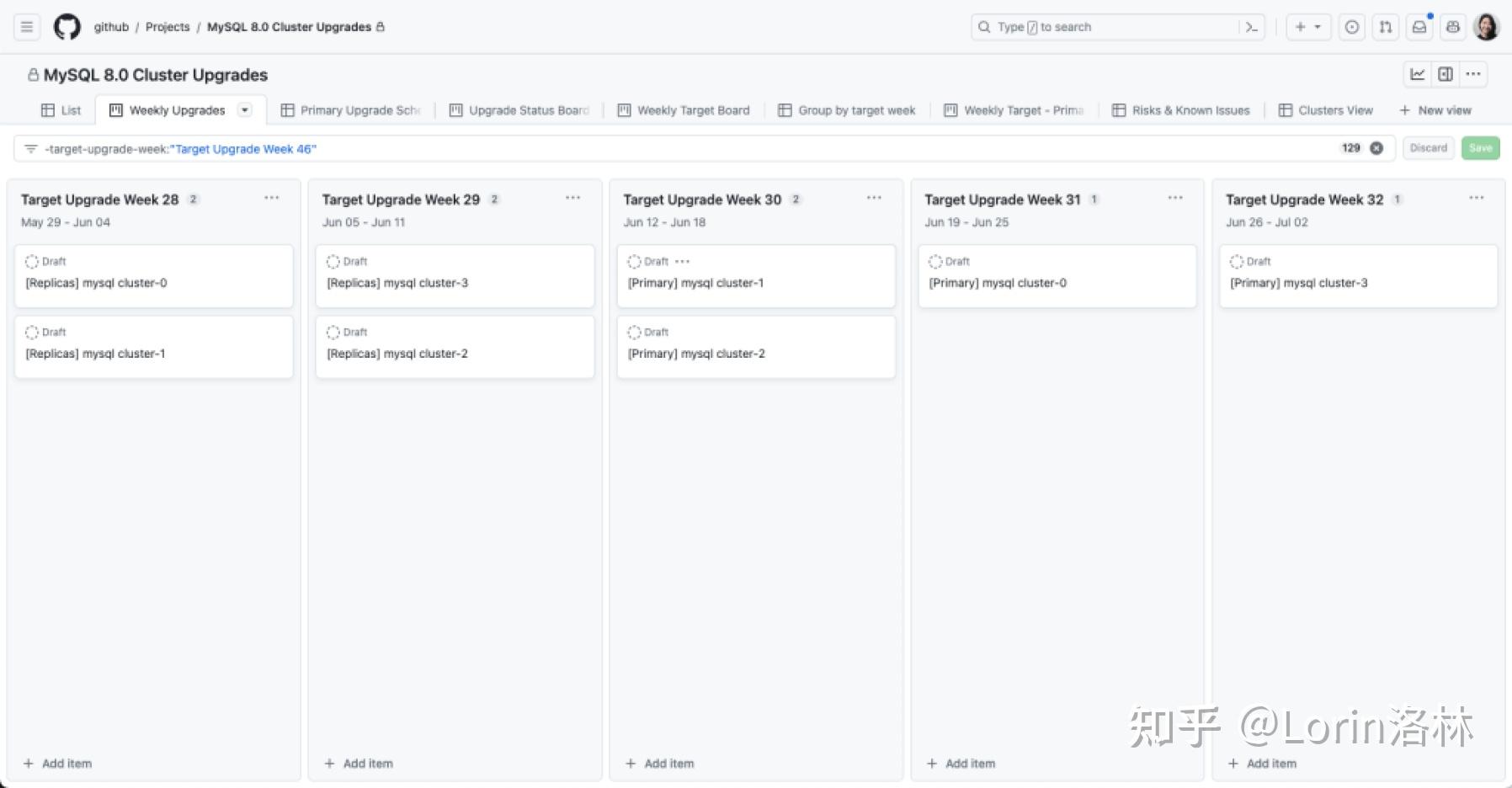The height and width of the screenshot is (788, 1512).
Task: Create a New view
Action: click(x=1435, y=110)
